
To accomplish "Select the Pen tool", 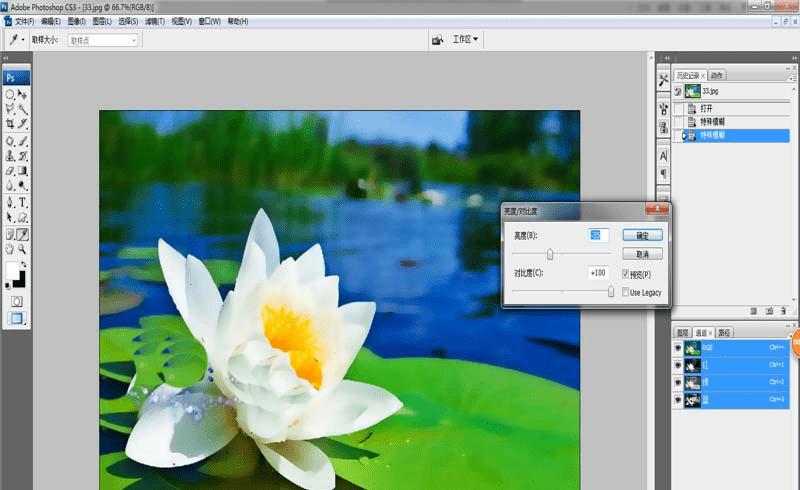I will (x=10, y=203).
